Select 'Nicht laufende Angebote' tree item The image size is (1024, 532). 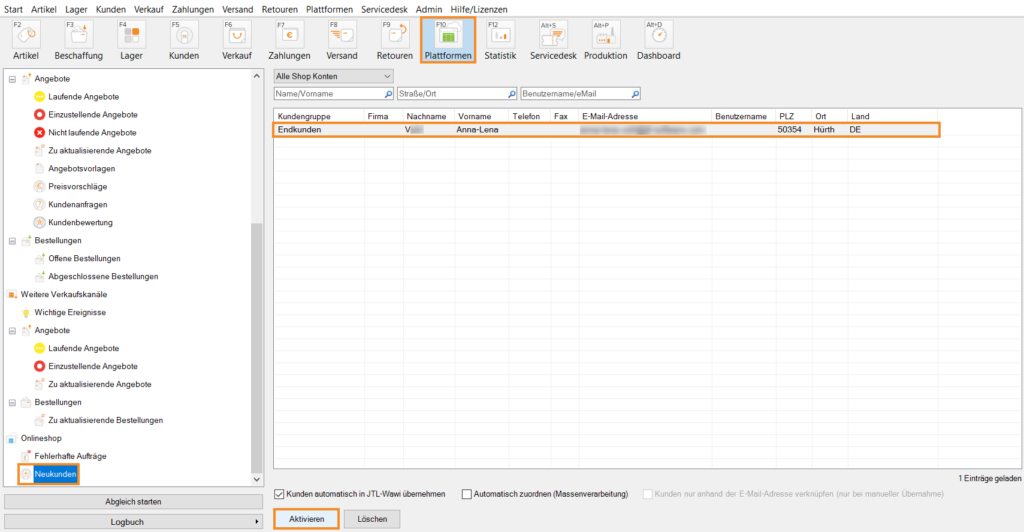click(x=92, y=132)
